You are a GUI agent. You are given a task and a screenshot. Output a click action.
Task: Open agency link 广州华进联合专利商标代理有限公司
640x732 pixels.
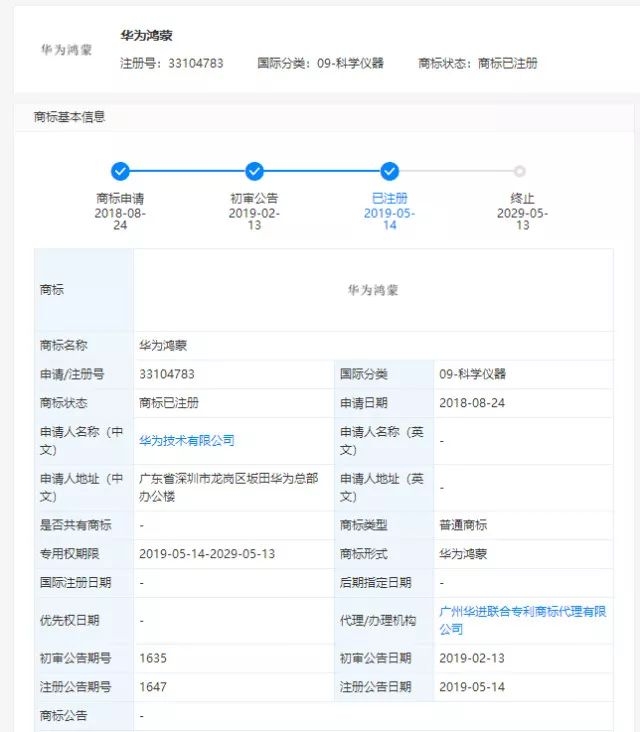pyautogui.click(x=522, y=620)
